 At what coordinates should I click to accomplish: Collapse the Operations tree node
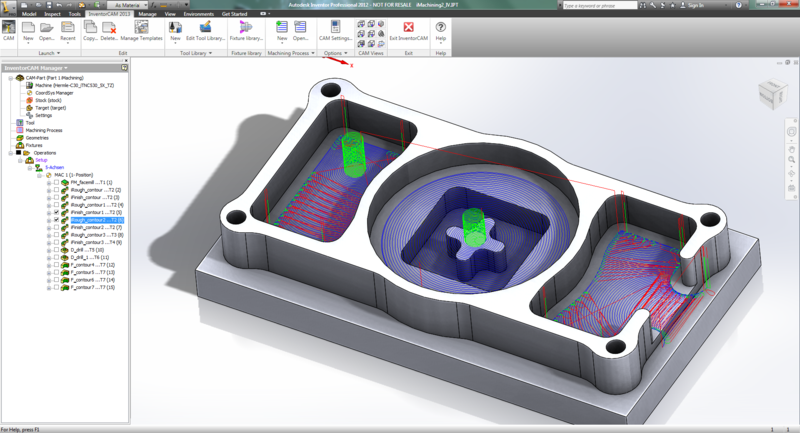[x=9, y=153]
